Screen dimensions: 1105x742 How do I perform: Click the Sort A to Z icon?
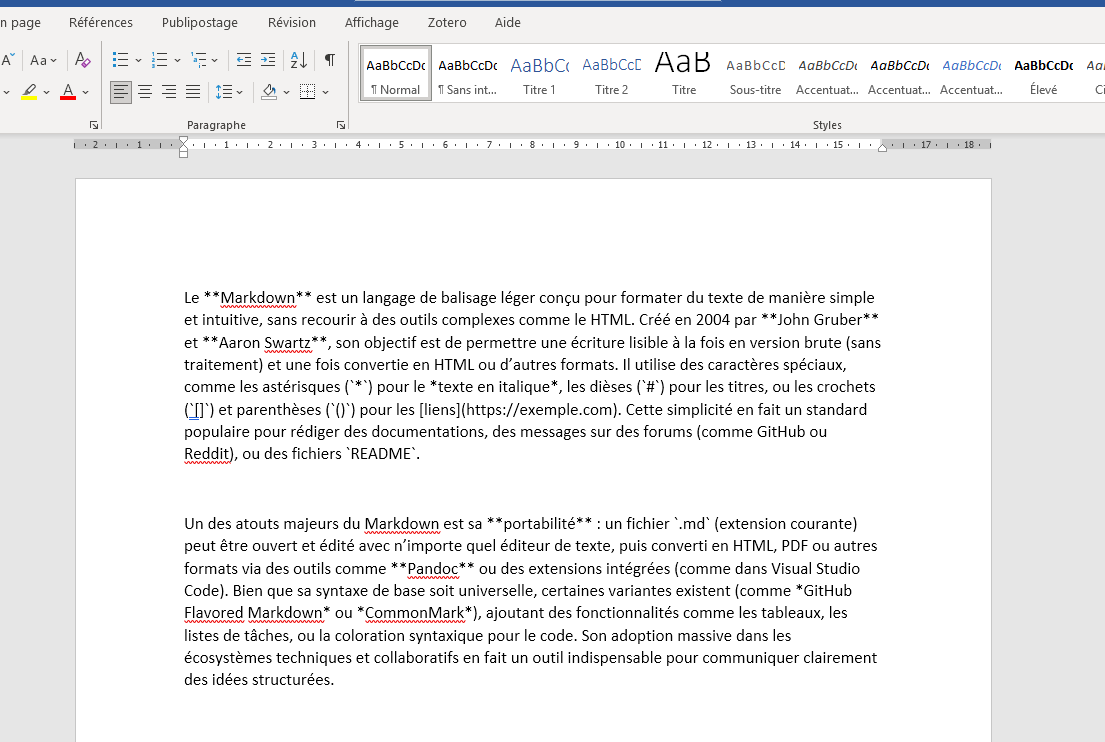tap(299, 60)
